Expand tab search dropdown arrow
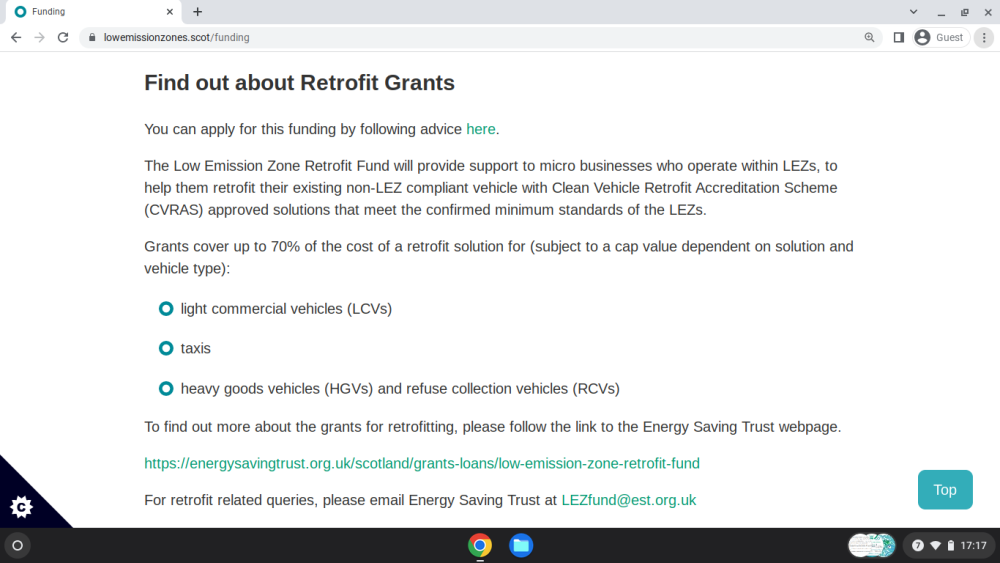The height and width of the screenshot is (563, 1000). click(913, 11)
